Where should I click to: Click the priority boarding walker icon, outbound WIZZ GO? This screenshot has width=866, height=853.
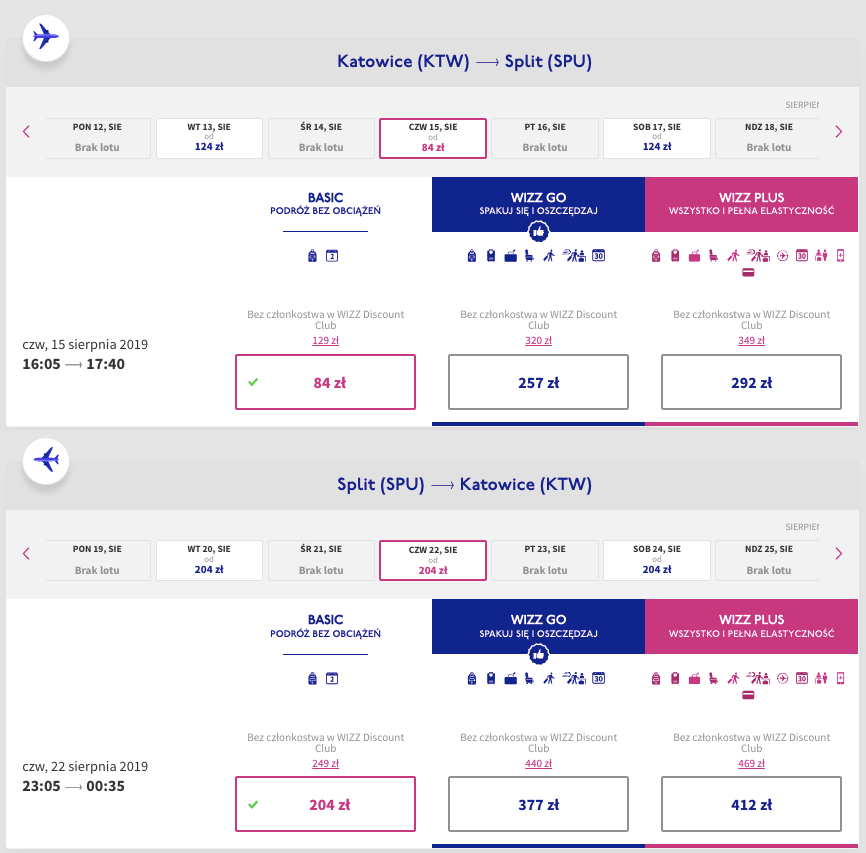point(548,256)
